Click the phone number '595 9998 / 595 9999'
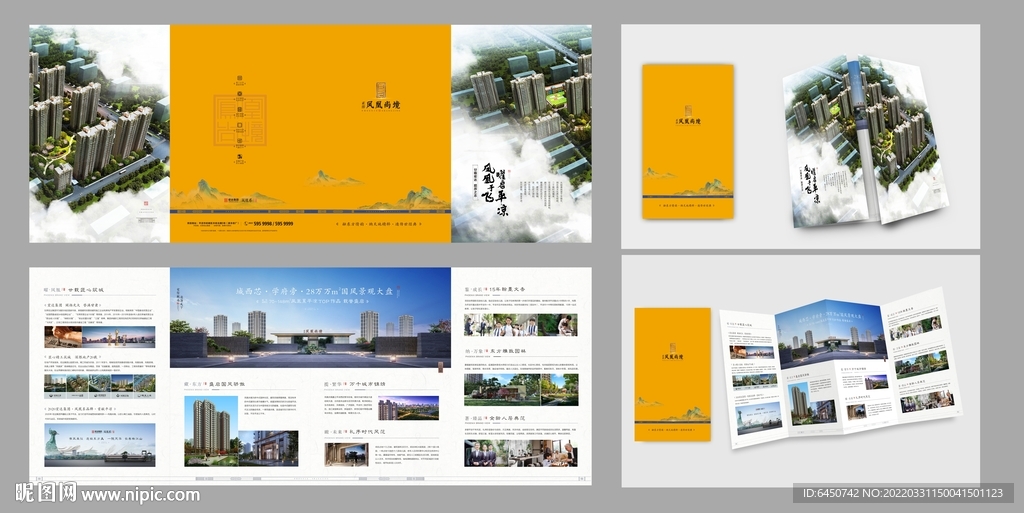This screenshot has height=513, width=1024. point(273,224)
